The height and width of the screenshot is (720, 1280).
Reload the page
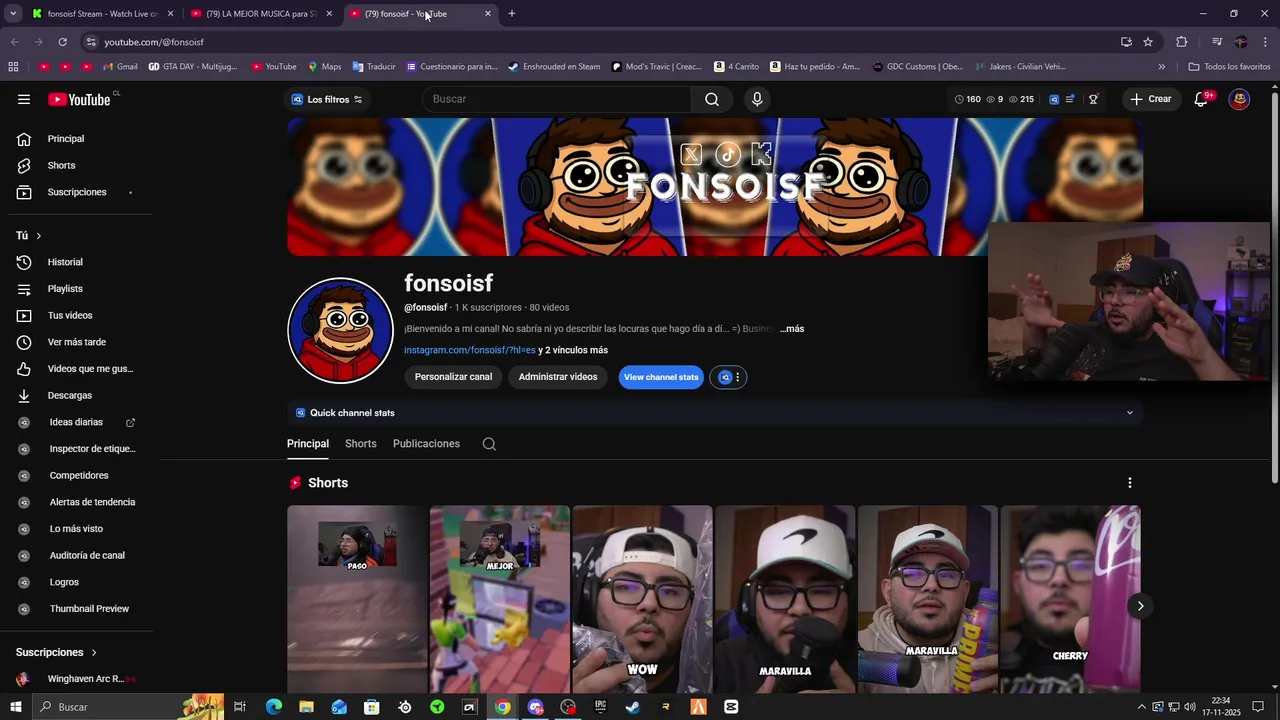click(x=62, y=42)
